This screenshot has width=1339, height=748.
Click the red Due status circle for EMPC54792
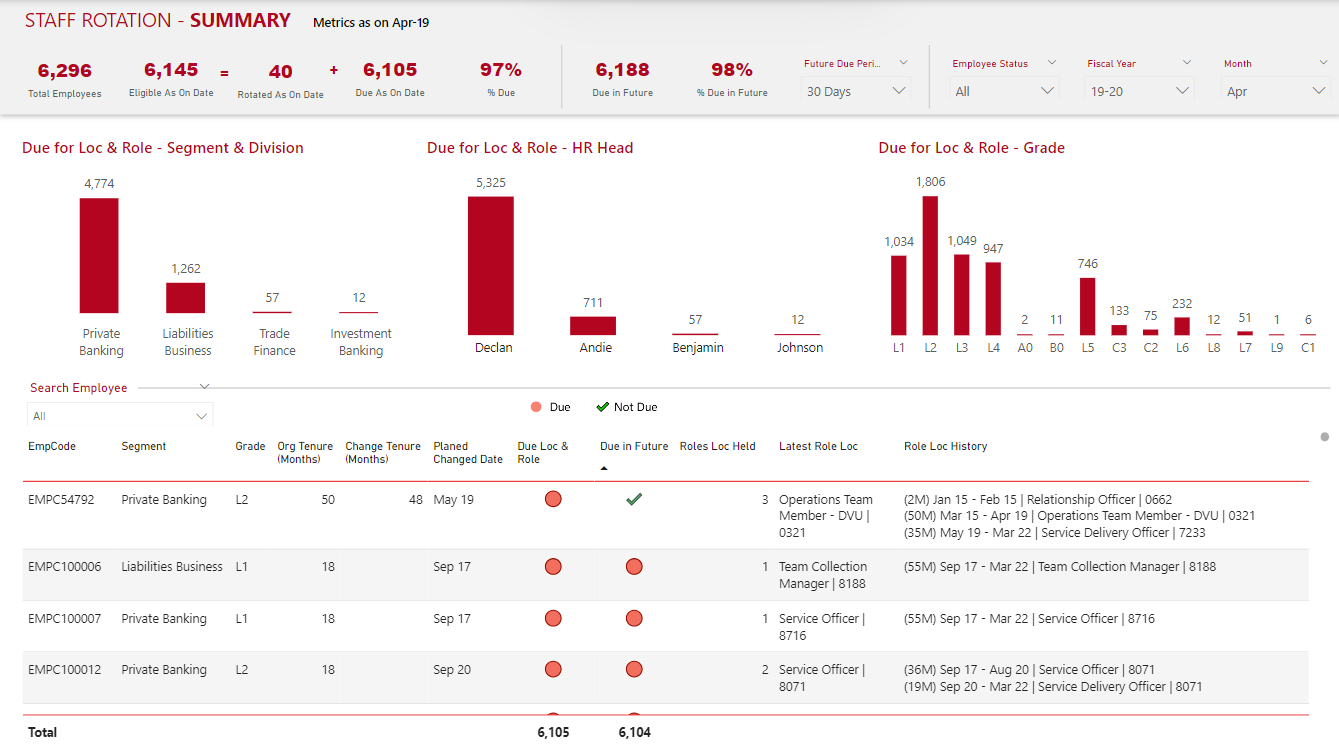pyautogui.click(x=553, y=499)
